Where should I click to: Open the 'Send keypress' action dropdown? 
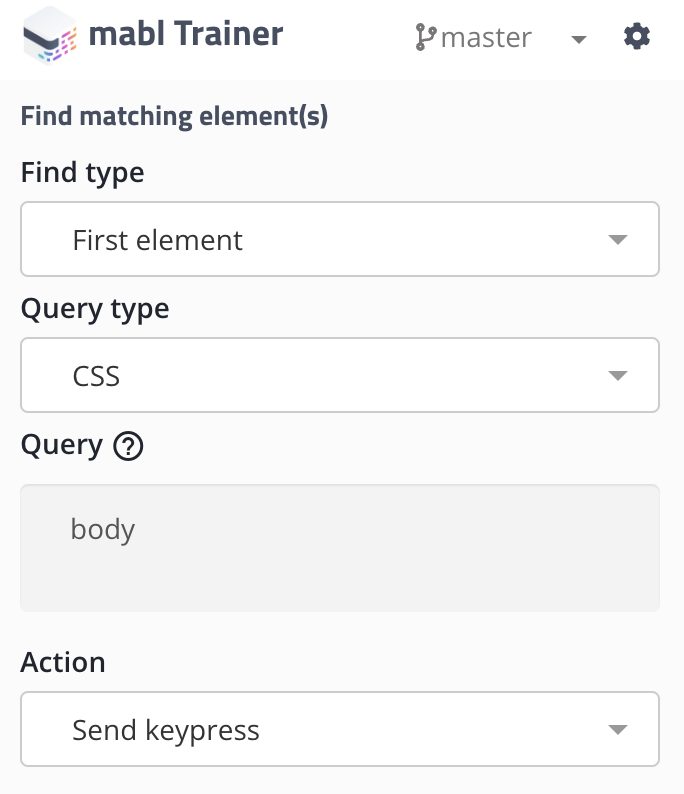(x=339, y=730)
